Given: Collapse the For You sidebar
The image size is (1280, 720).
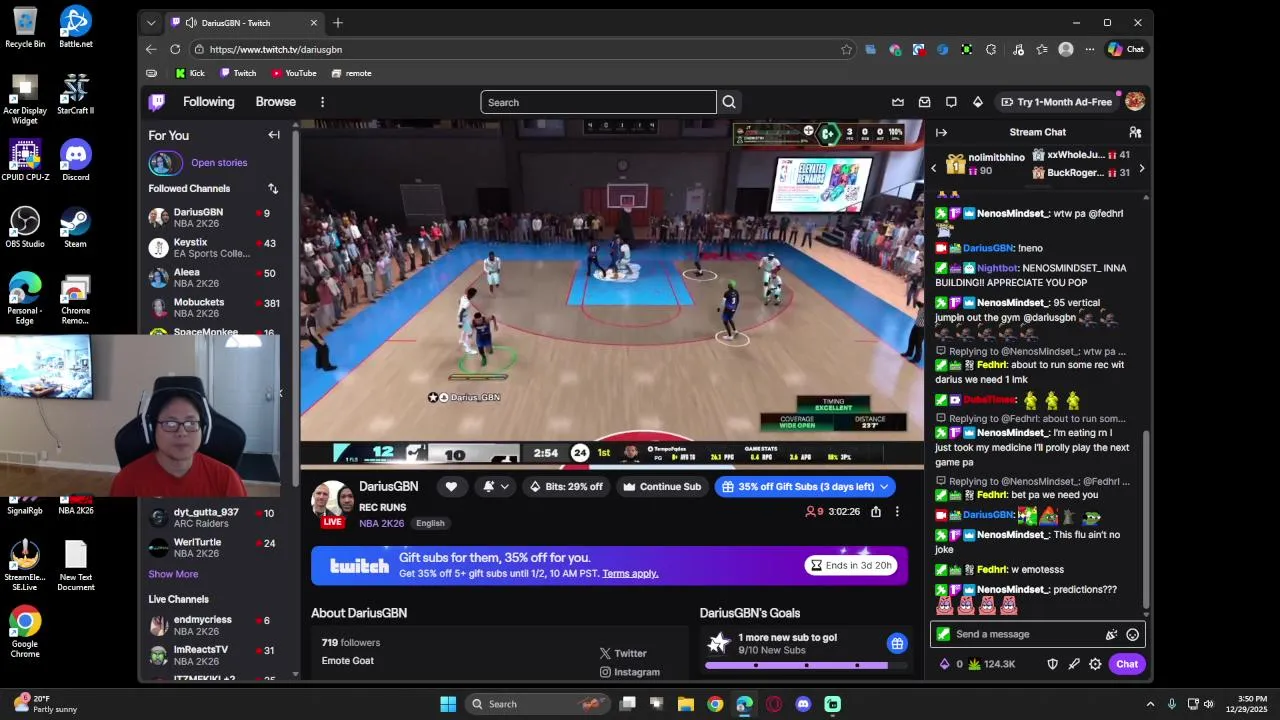Looking at the screenshot, I should pyautogui.click(x=274, y=135).
